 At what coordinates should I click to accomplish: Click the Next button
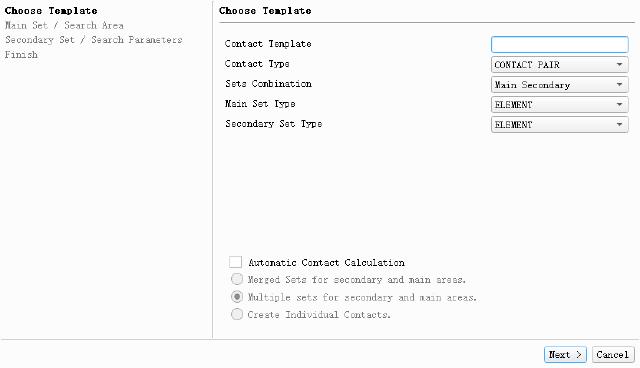click(565, 355)
